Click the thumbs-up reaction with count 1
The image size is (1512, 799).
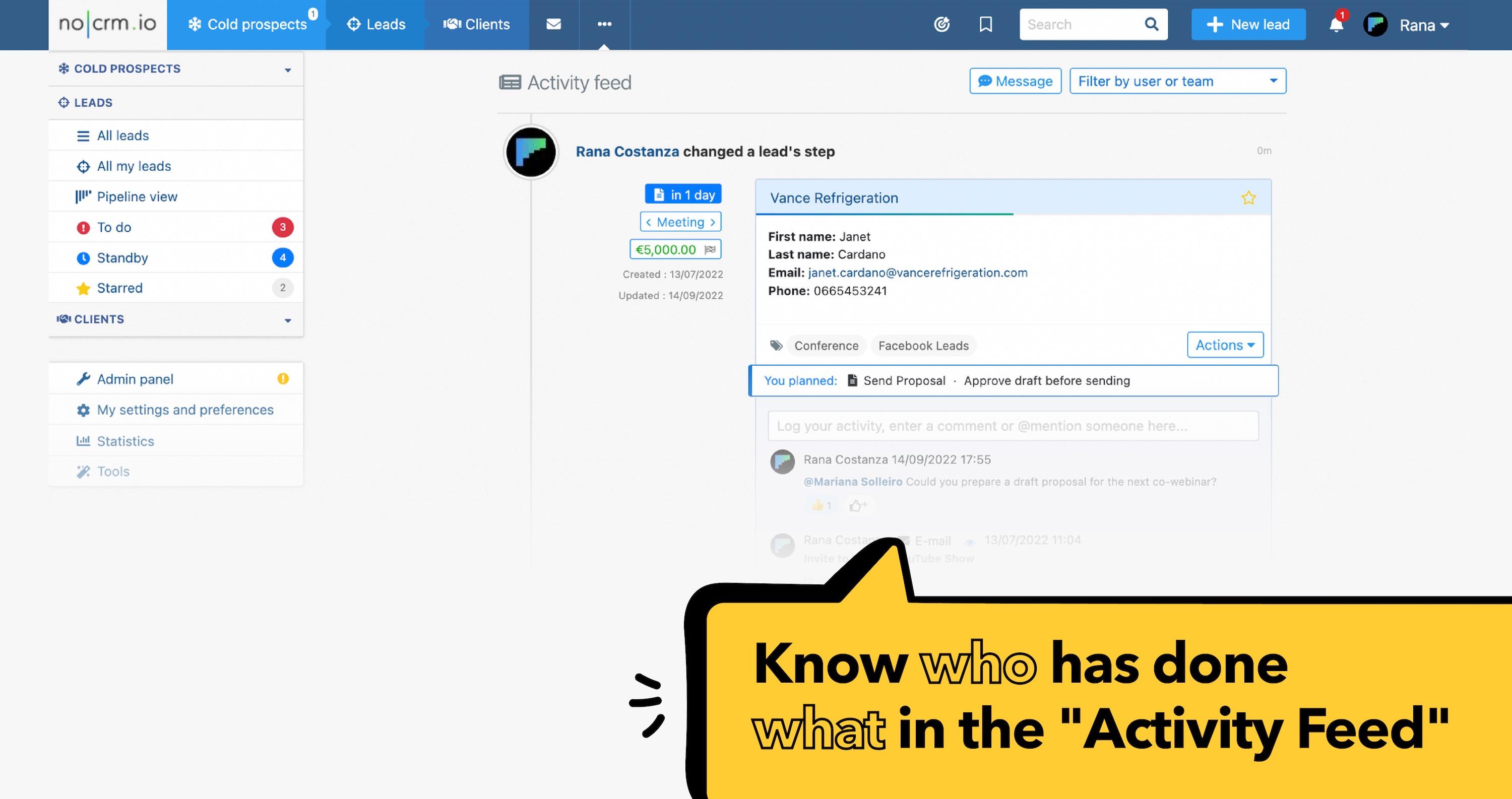click(821, 505)
